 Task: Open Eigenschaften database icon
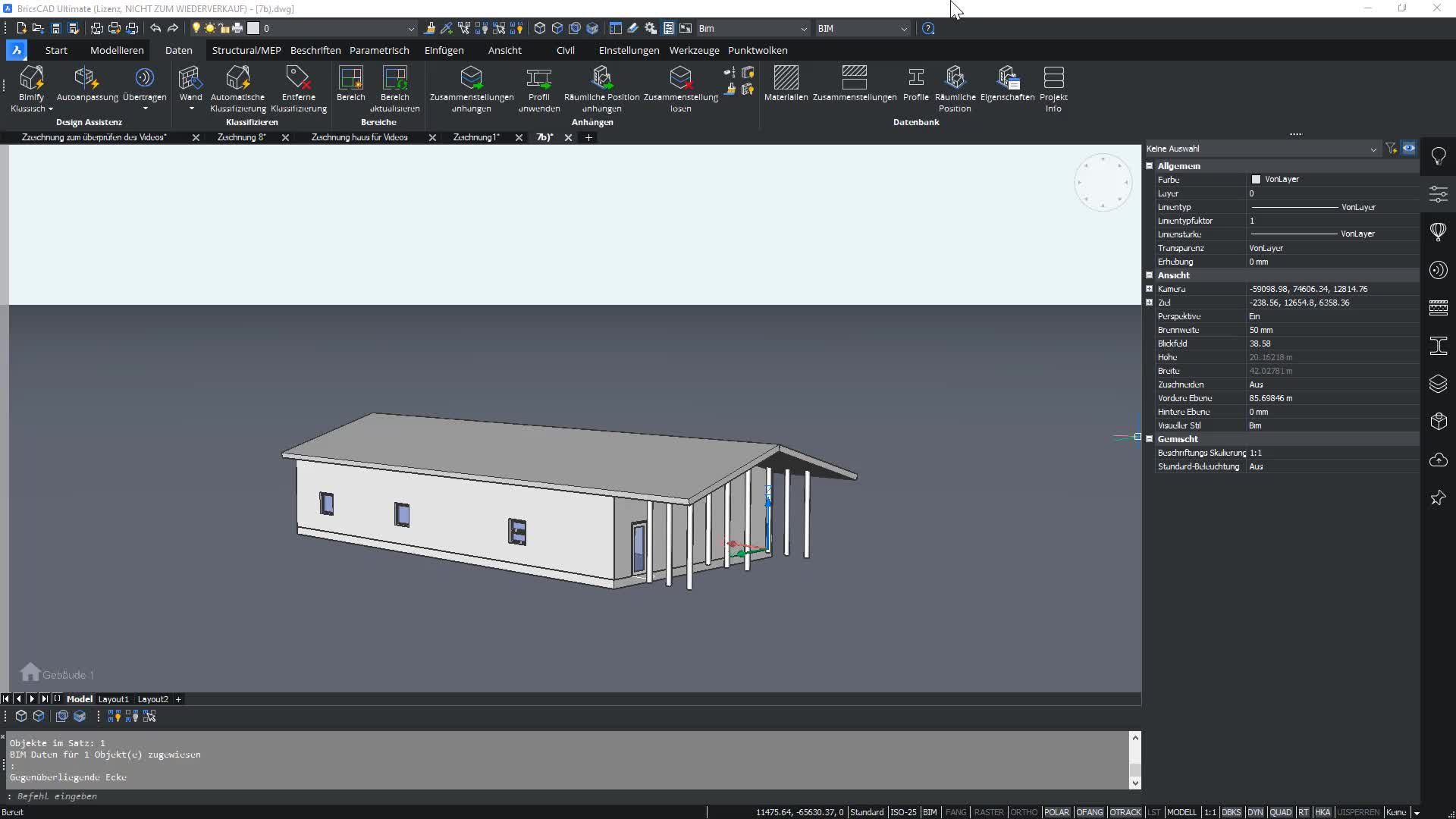click(x=1007, y=77)
